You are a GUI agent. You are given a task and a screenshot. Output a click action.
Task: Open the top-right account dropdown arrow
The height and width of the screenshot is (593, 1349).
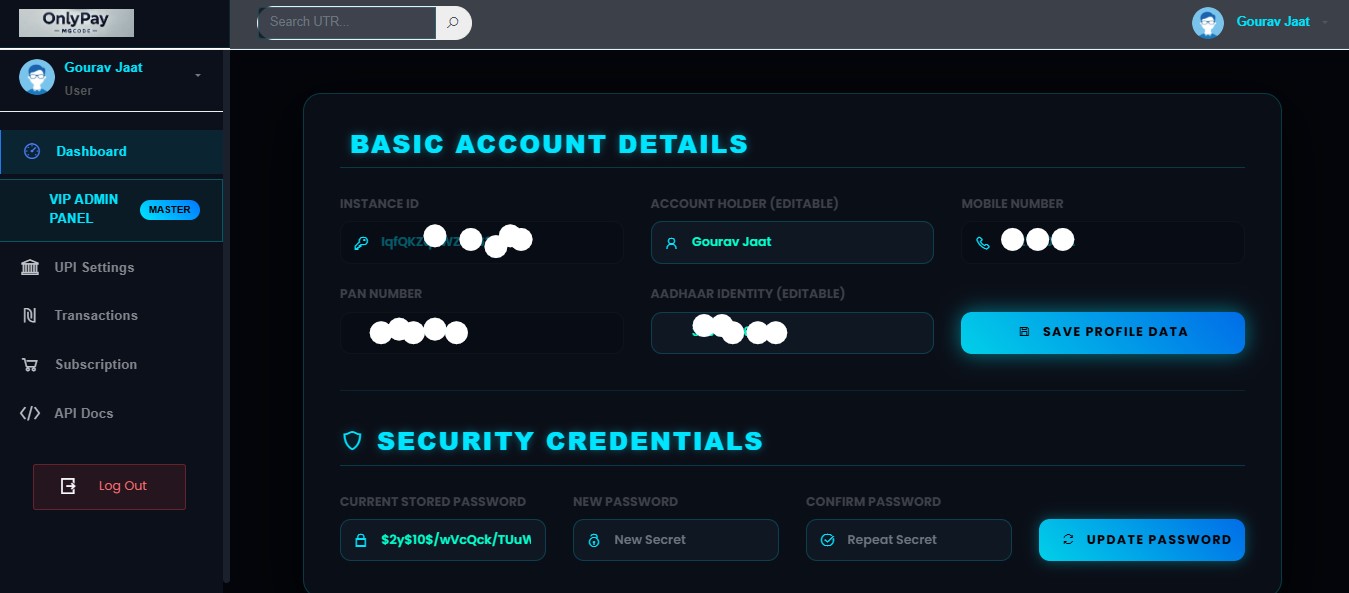coord(1326,22)
